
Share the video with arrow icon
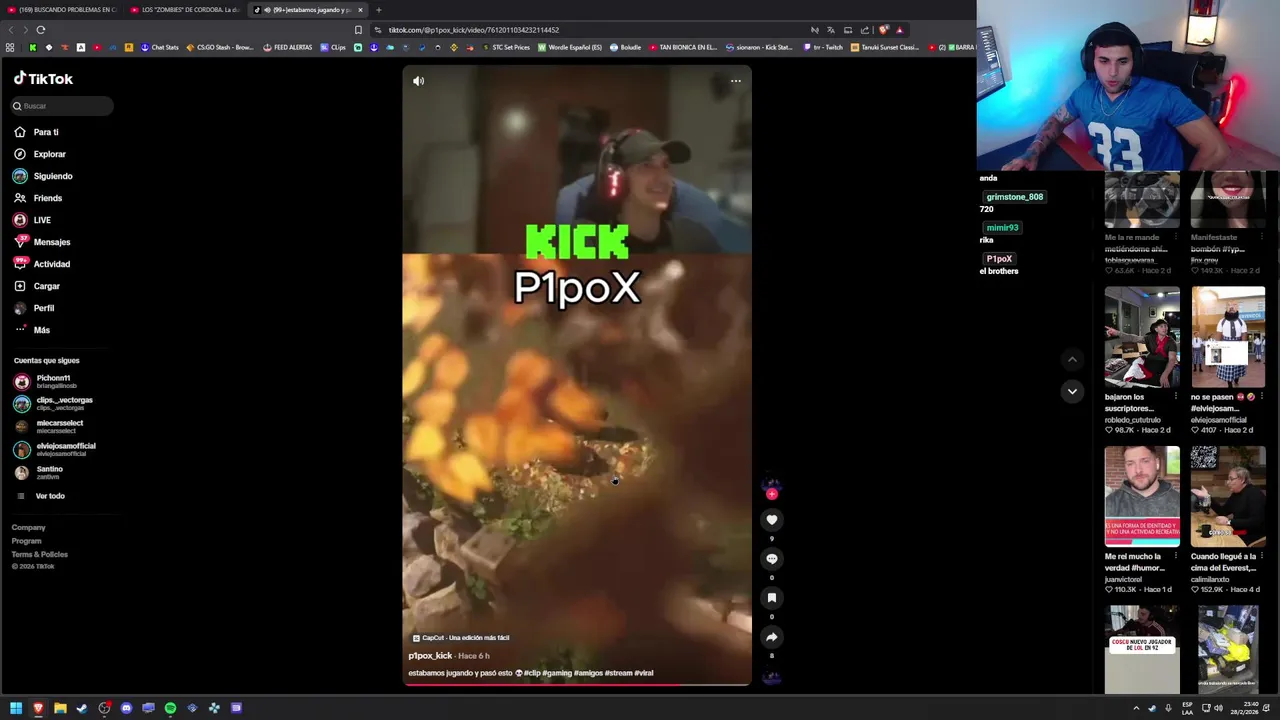pos(771,637)
